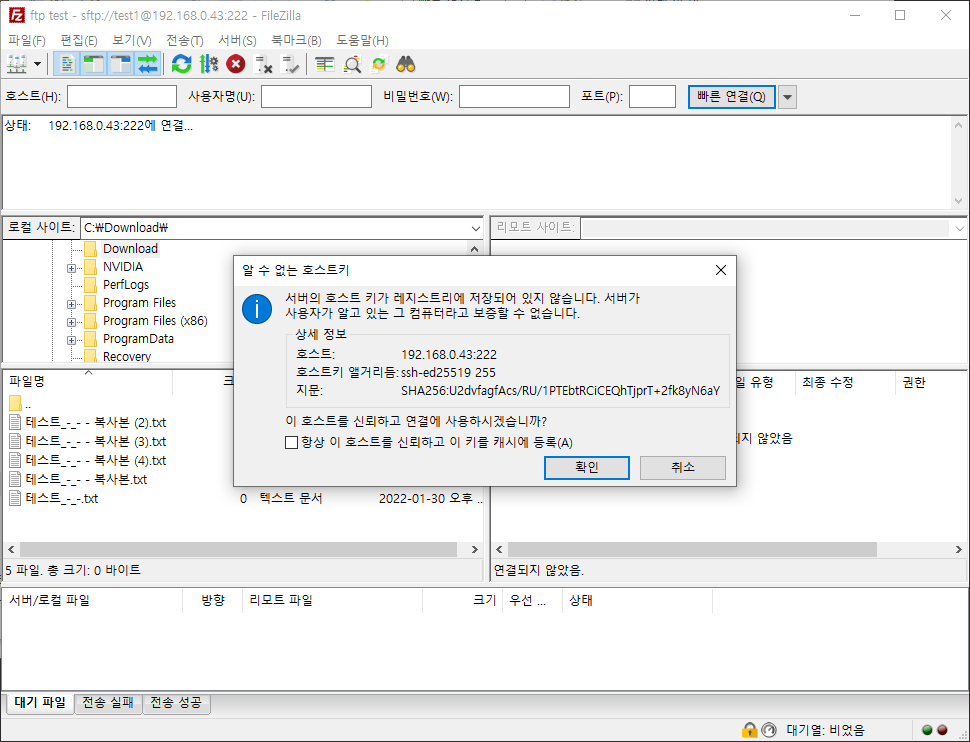Select the Download folder in tree
970x742 pixels.
pyautogui.click(x=130, y=249)
